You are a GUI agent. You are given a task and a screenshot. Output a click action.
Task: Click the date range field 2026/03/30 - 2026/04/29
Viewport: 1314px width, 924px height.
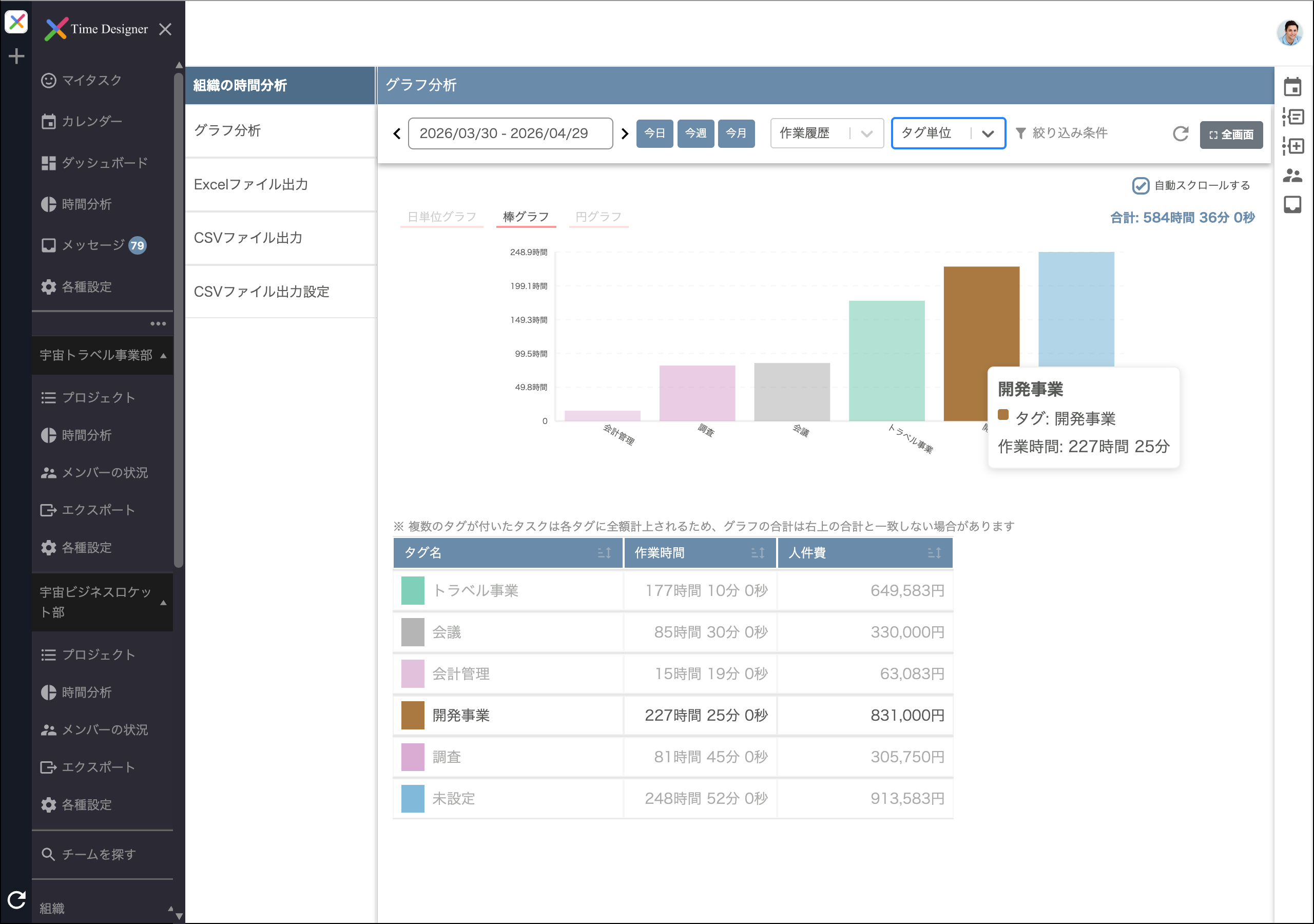[510, 133]
